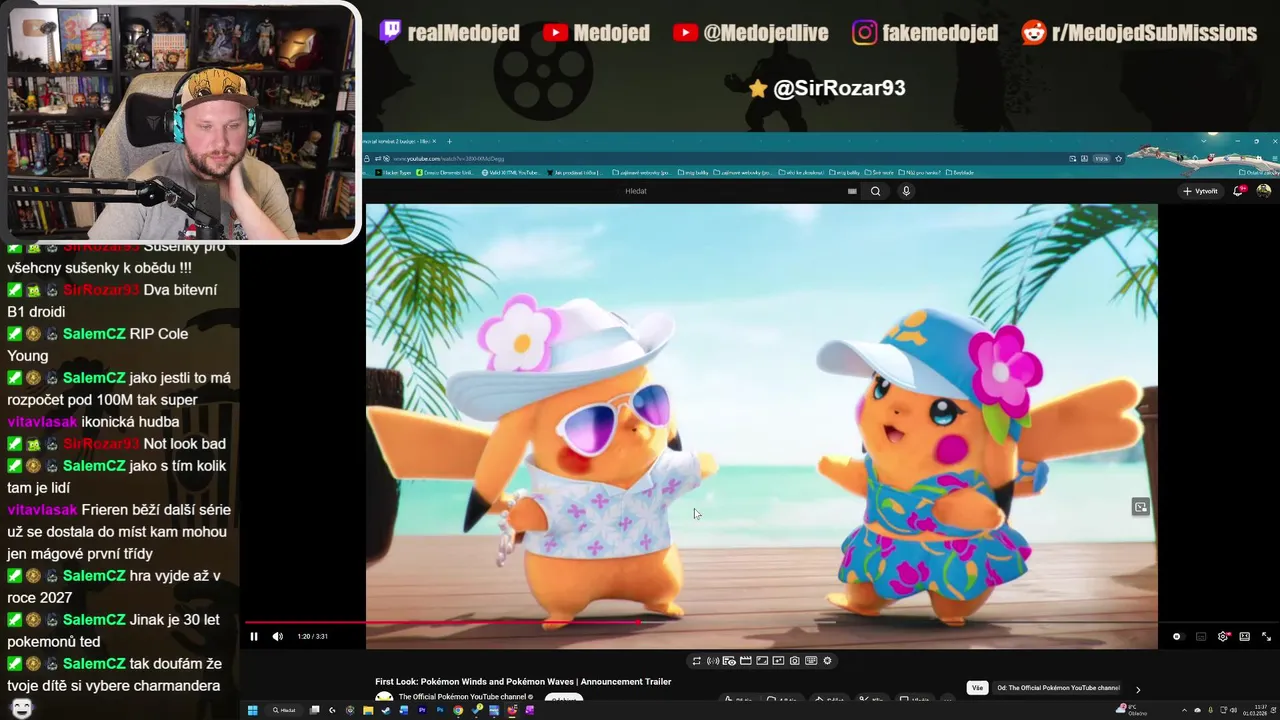
Task: Open the Valid XHTML bookmark
Action: point(511,173)
